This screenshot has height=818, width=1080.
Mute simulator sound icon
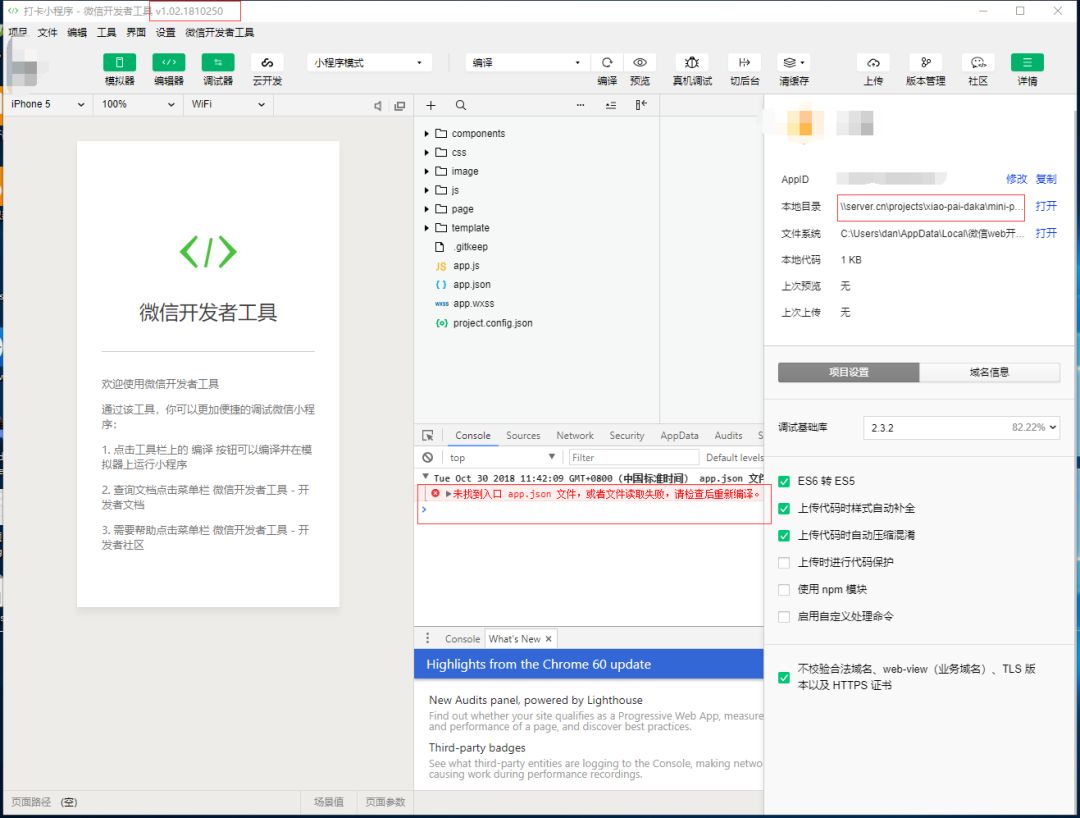[377, 105]
